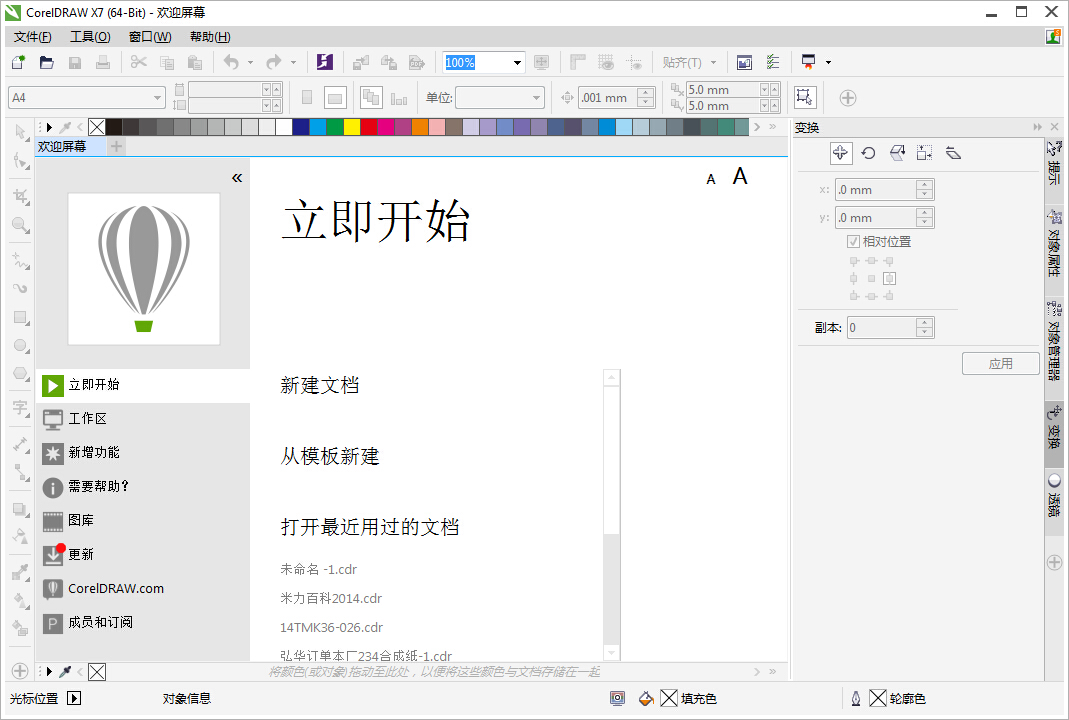Select the Text tool

click(x=20, y=408)
